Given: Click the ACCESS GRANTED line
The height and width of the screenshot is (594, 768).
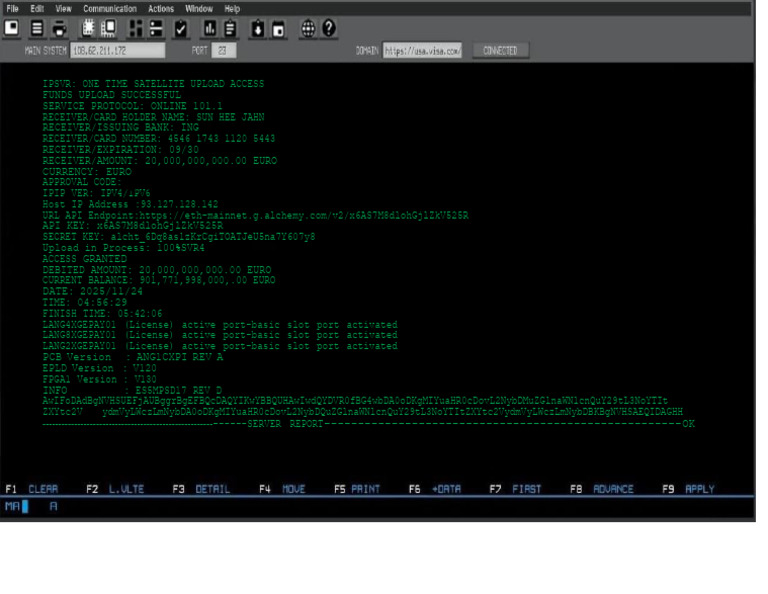Looking at the screenshot, I should click(x=84, y=259).
